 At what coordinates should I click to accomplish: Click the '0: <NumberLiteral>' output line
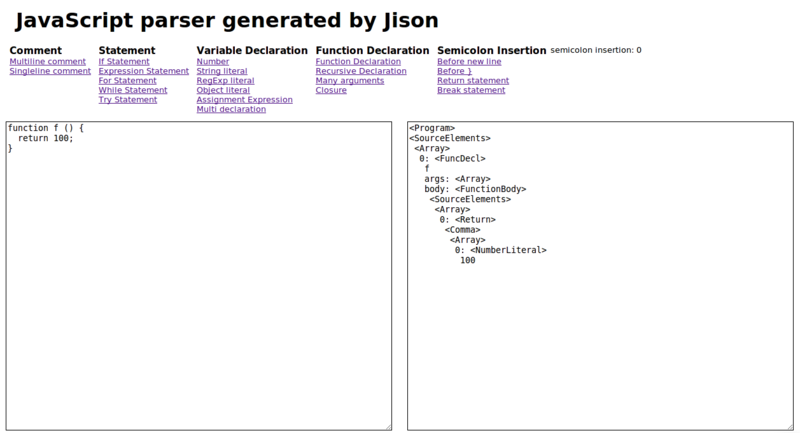pos(501,250)
